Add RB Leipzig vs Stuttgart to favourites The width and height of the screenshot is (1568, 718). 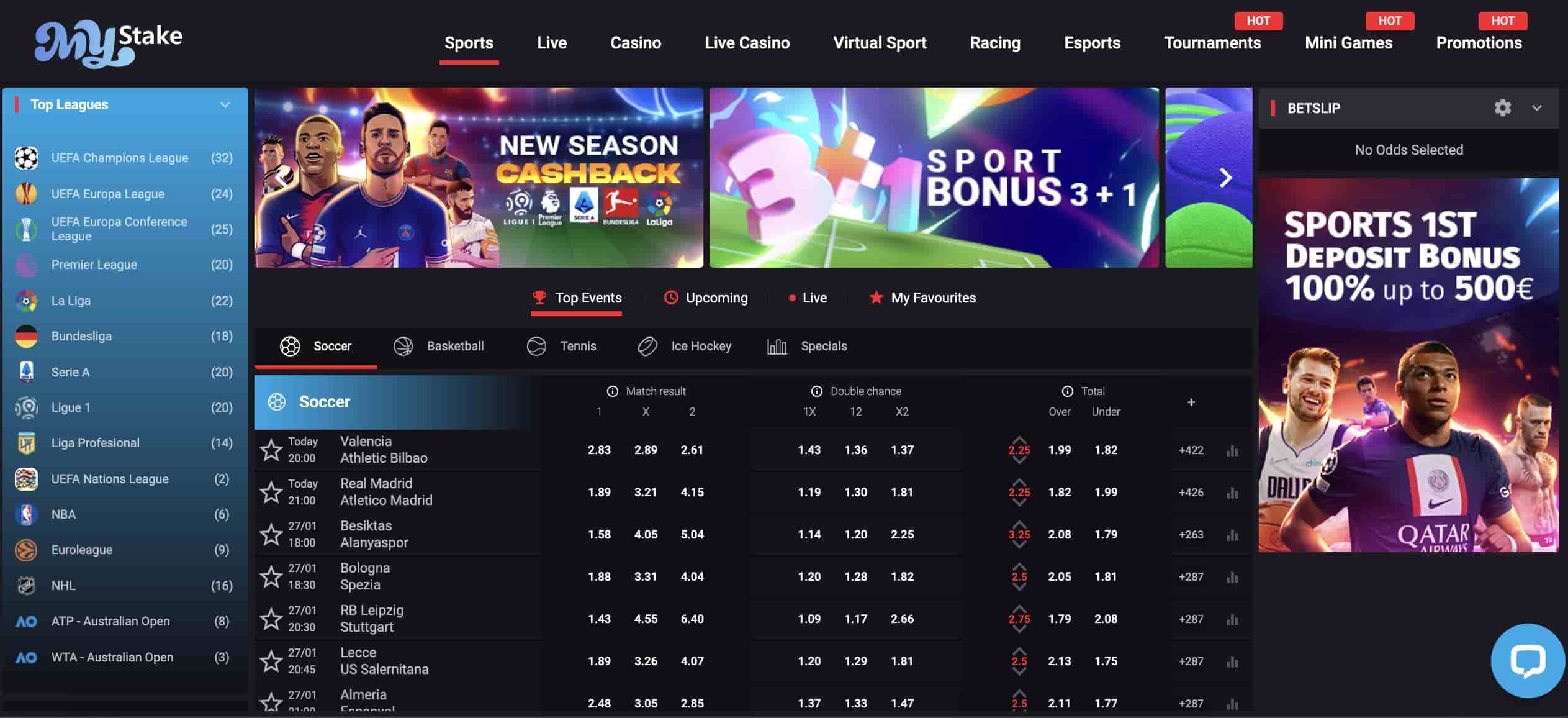pyautogui.click(x=271, y=619)
